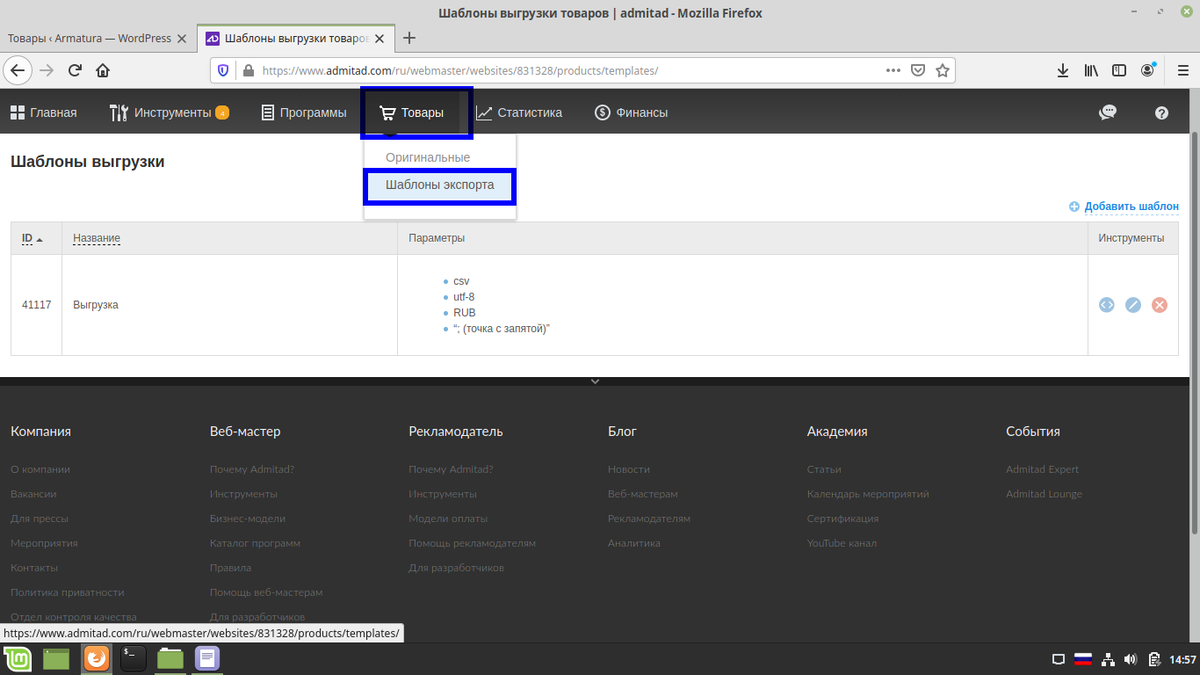The width and height of the screenshot is (1200, 675).
Task: Click the browser Back arrow button
Action: [x=18, y=70]
